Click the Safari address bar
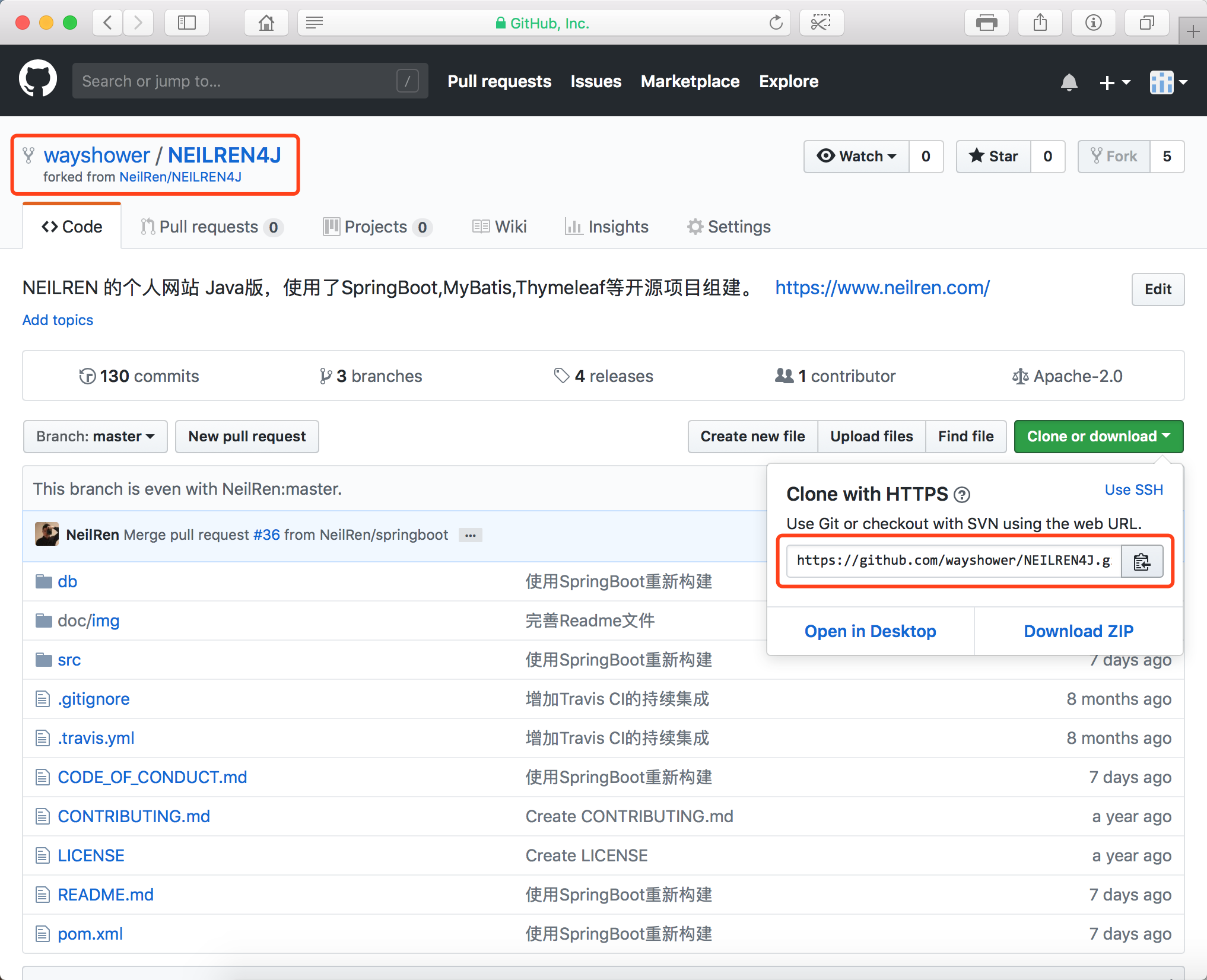 pyautogui.click(x=544, y=23)
